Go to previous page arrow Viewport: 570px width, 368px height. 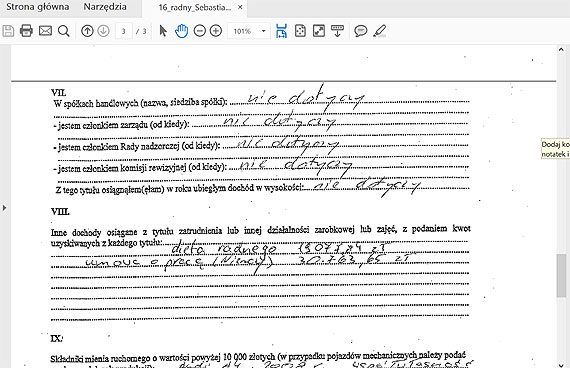(x=87, y=31)
